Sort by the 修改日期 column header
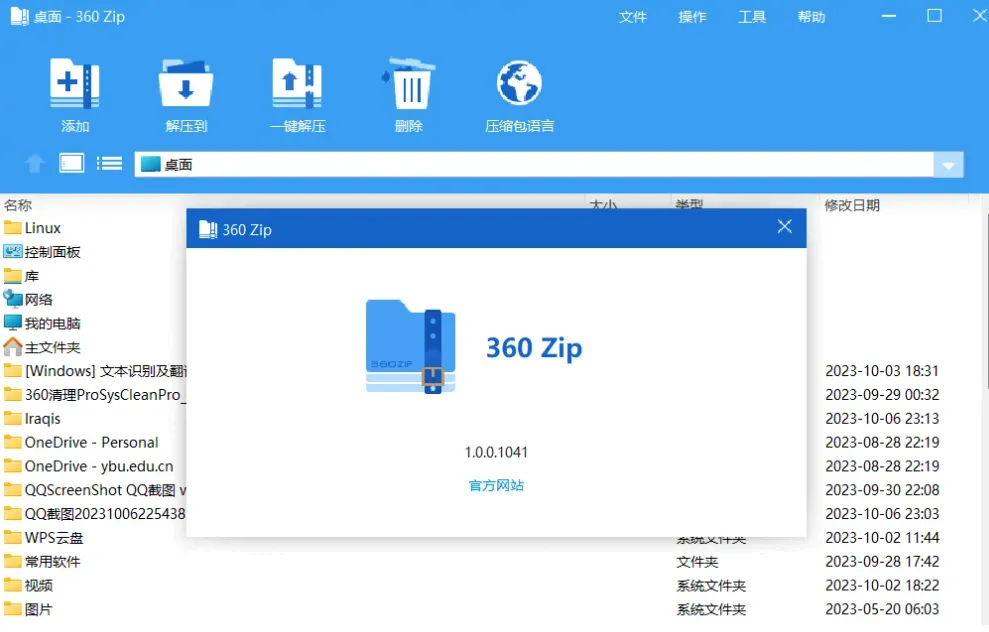This screenshot has width=989, height=632. tap(851, 205)
